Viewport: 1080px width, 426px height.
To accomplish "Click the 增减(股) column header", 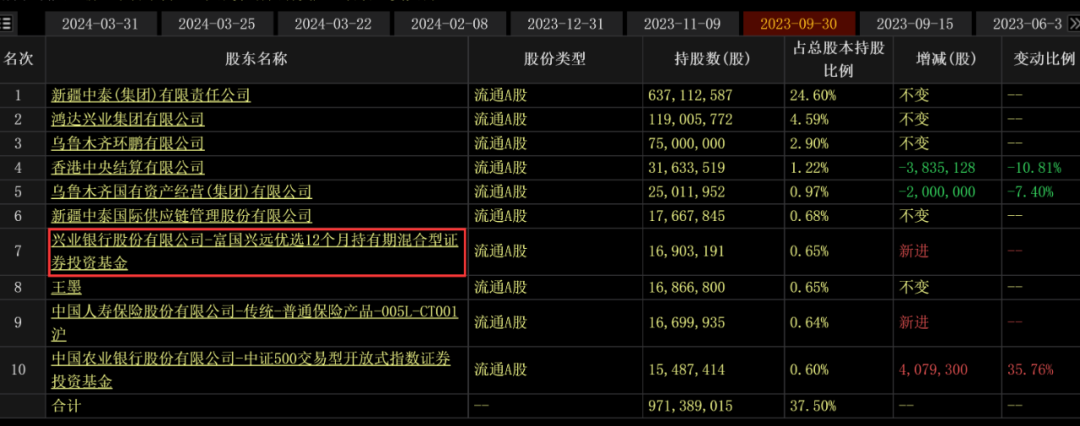I will tap(946, 59).
